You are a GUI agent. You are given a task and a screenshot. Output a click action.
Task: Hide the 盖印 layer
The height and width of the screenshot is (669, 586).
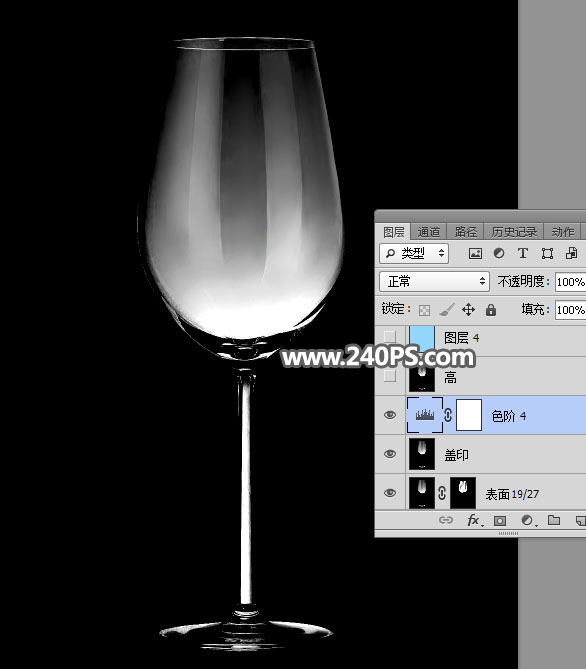pyautogui.click(x=389, y=454)
